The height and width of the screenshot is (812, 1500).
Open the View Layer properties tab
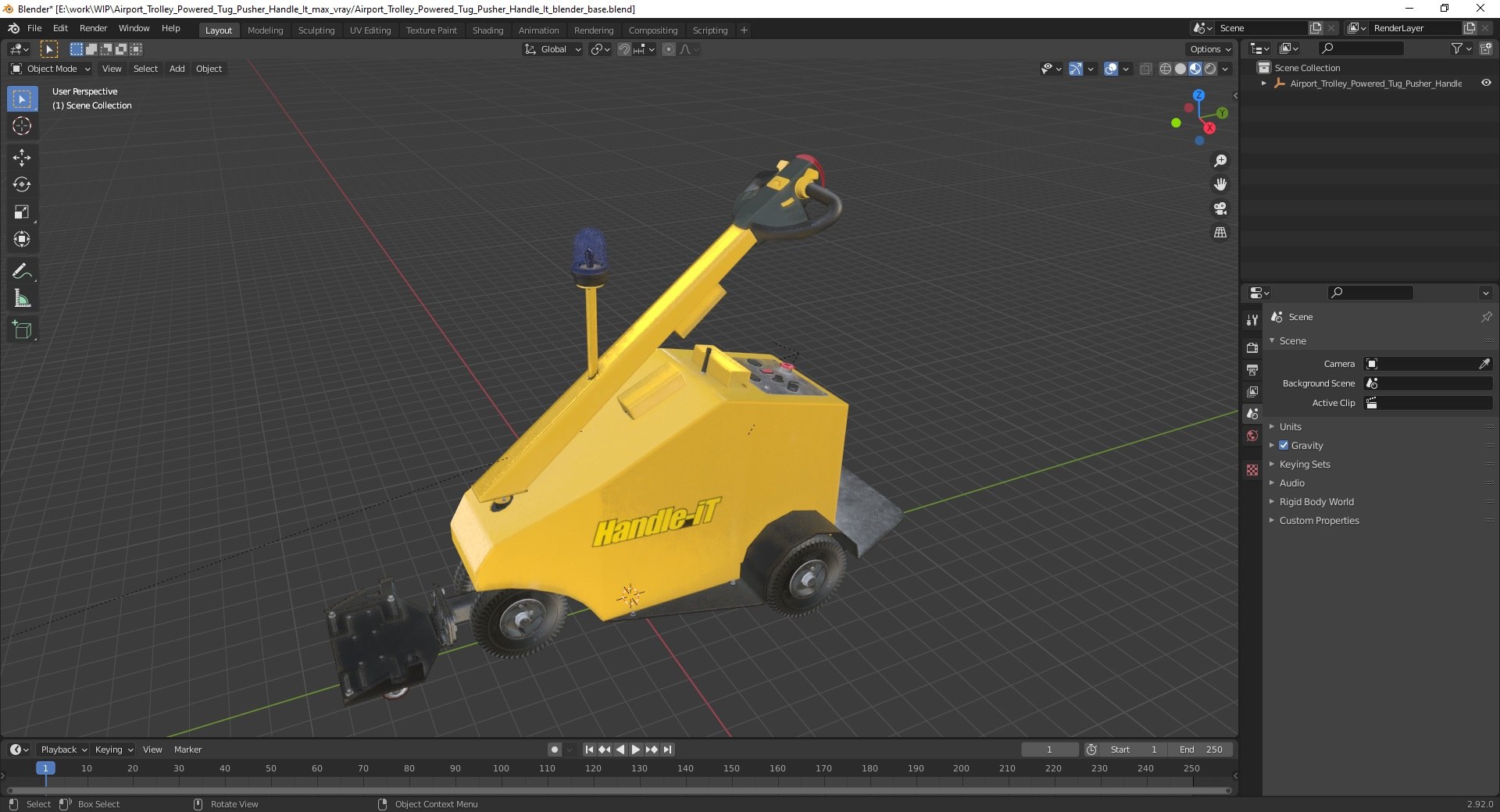click(x=1252, y=391)
